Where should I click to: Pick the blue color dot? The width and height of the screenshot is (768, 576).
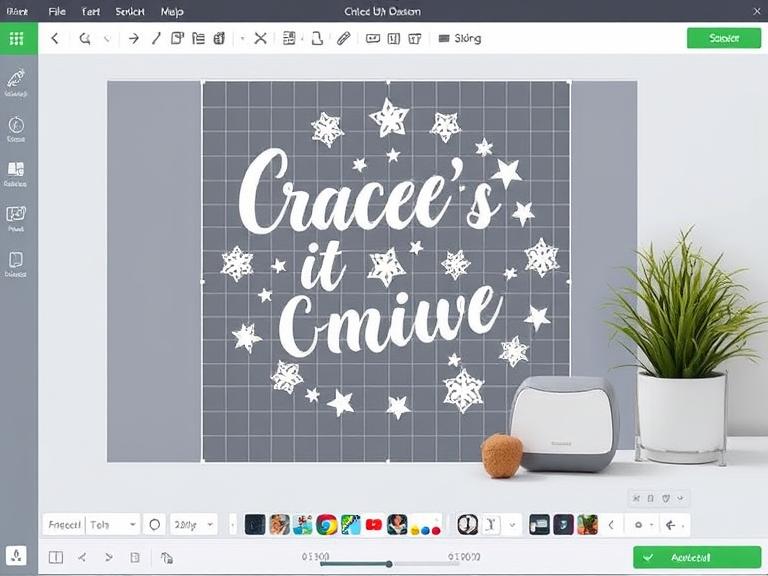click(426, 530)
